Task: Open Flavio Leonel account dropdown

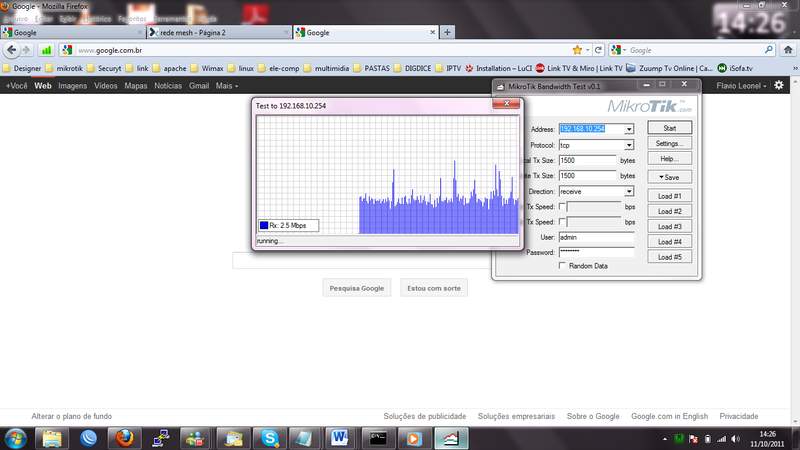Action: tap(741, 86)
